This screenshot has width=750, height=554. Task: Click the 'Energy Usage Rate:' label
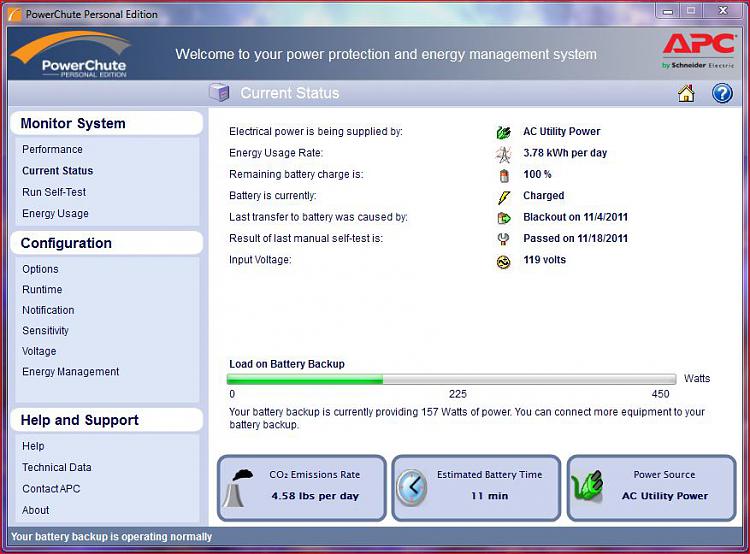point(276,153)
